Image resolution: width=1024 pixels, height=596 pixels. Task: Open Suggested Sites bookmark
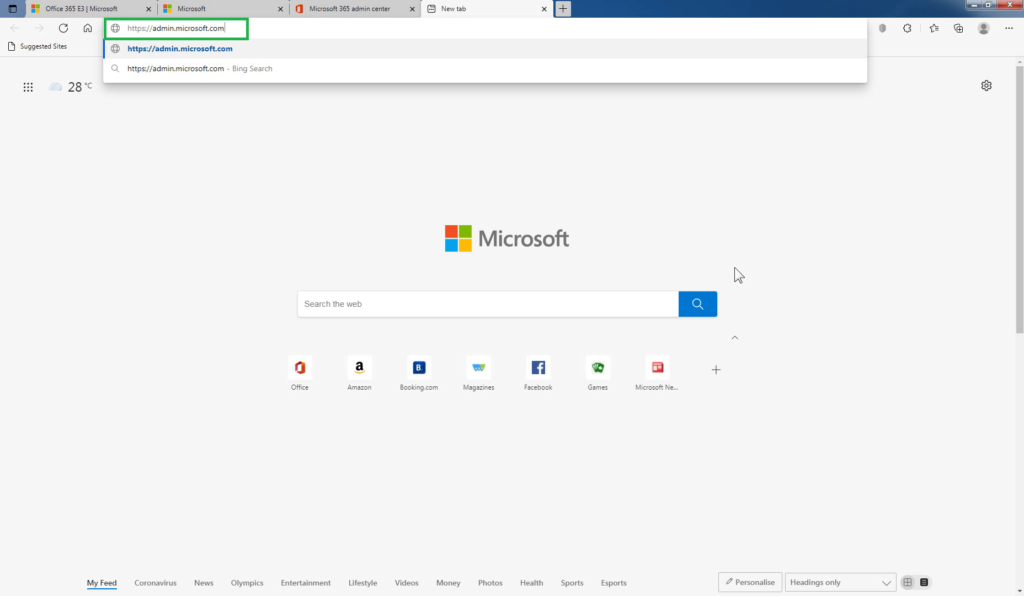point(37,46)
